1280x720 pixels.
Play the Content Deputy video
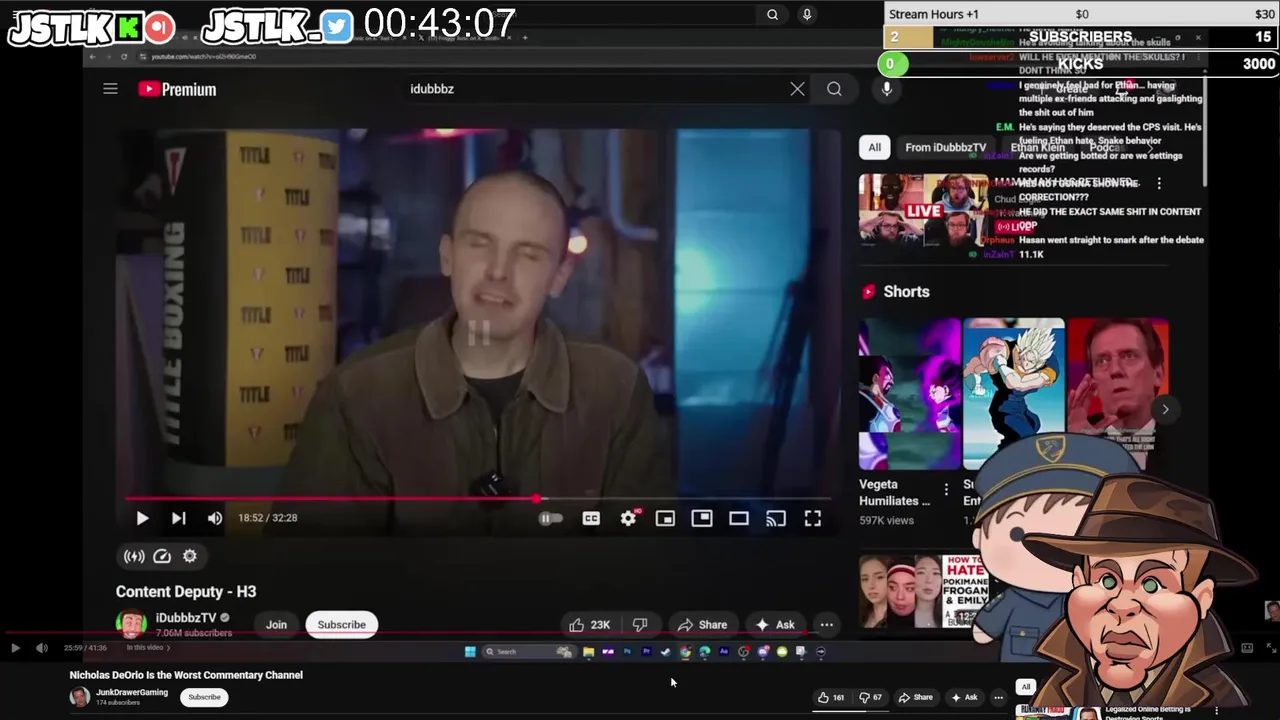[x=142, y=518]
